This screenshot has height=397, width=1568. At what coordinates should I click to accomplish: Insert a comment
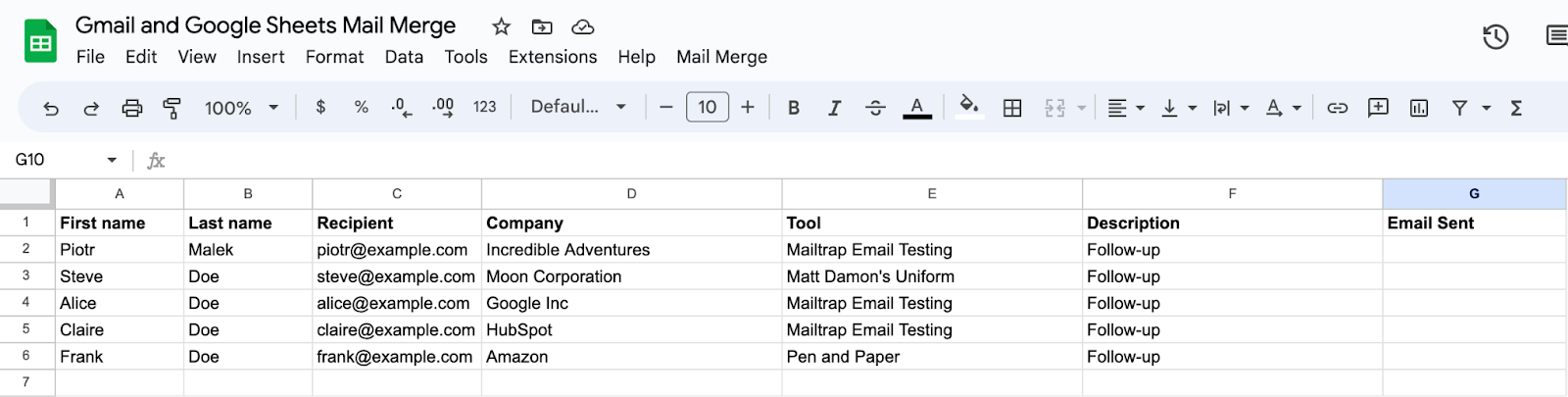click(x=1378, y=108)
